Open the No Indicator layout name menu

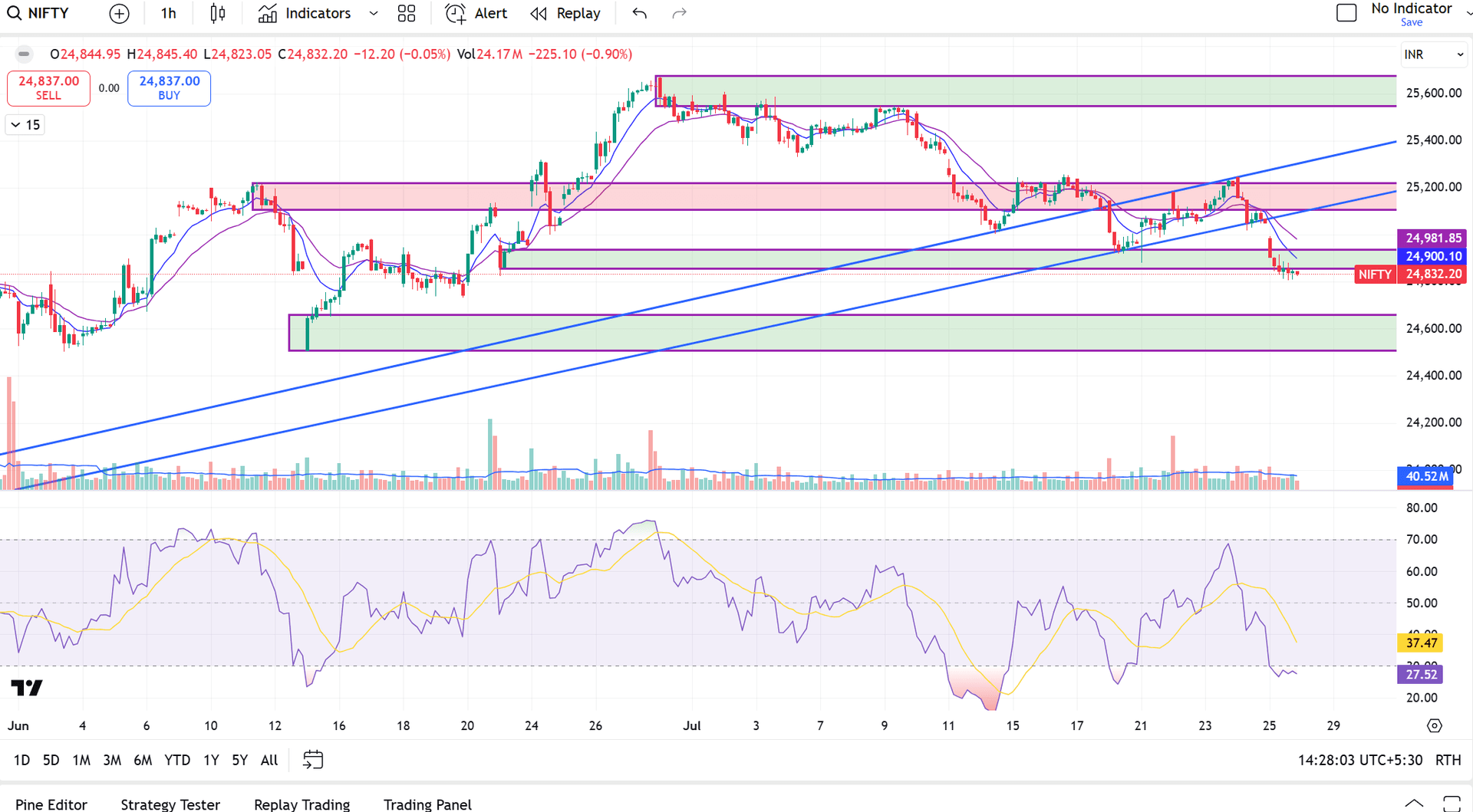pyautogui.click(x=1412, y=8)
